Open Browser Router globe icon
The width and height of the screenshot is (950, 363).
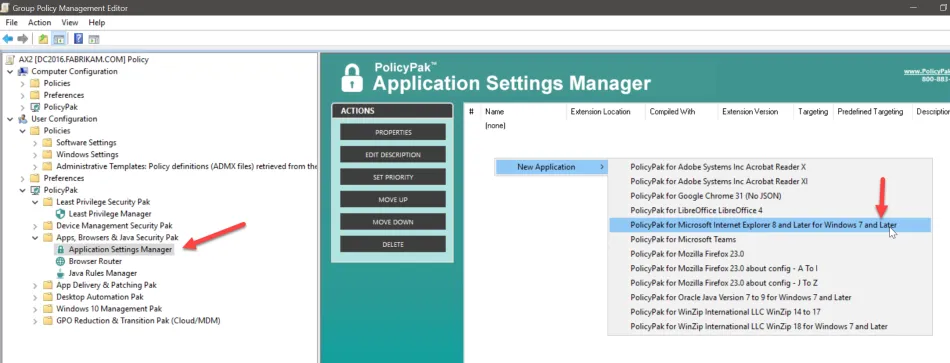60,261
